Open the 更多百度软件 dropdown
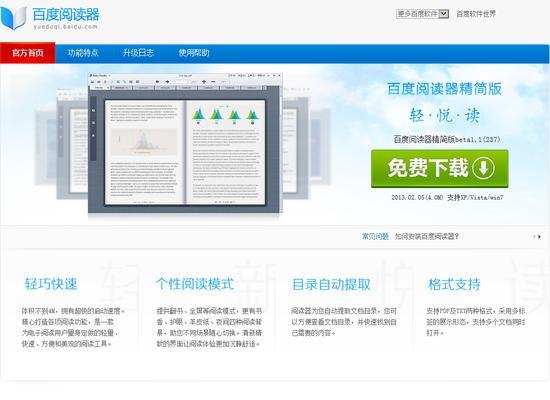Screen dimensions: 550x400 pos(422,14)
